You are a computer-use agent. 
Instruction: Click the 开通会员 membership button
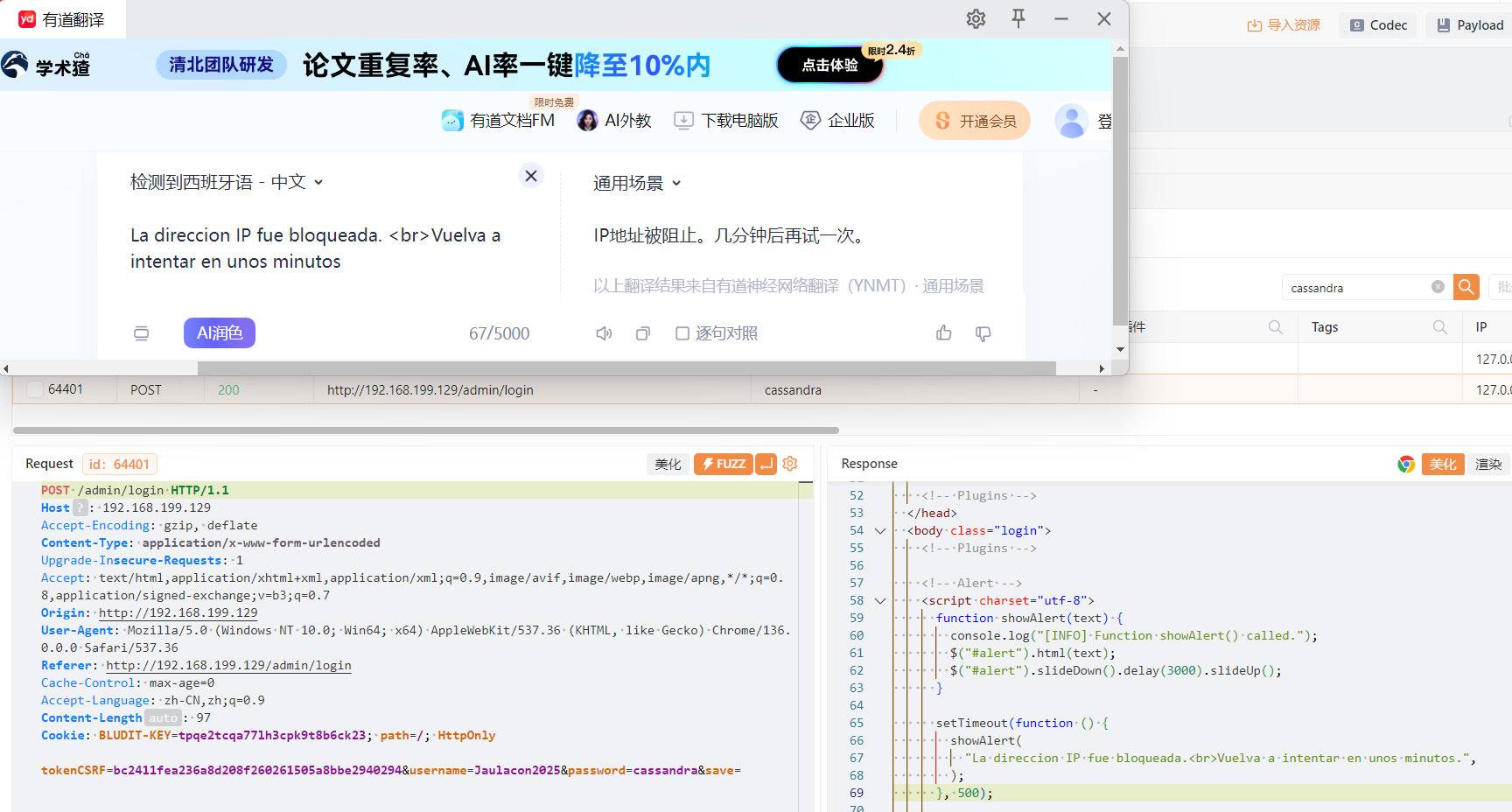click(975, 121)
